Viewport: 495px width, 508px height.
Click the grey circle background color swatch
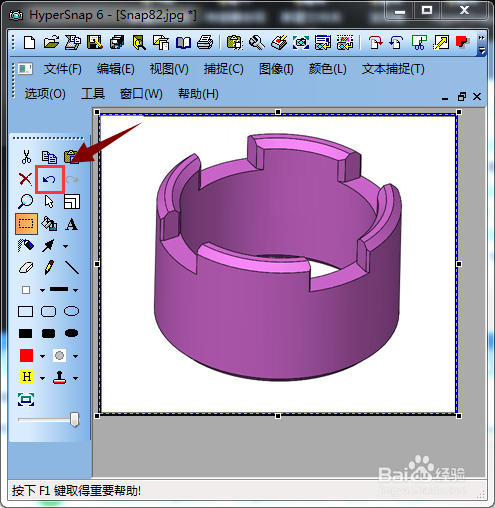59,356
